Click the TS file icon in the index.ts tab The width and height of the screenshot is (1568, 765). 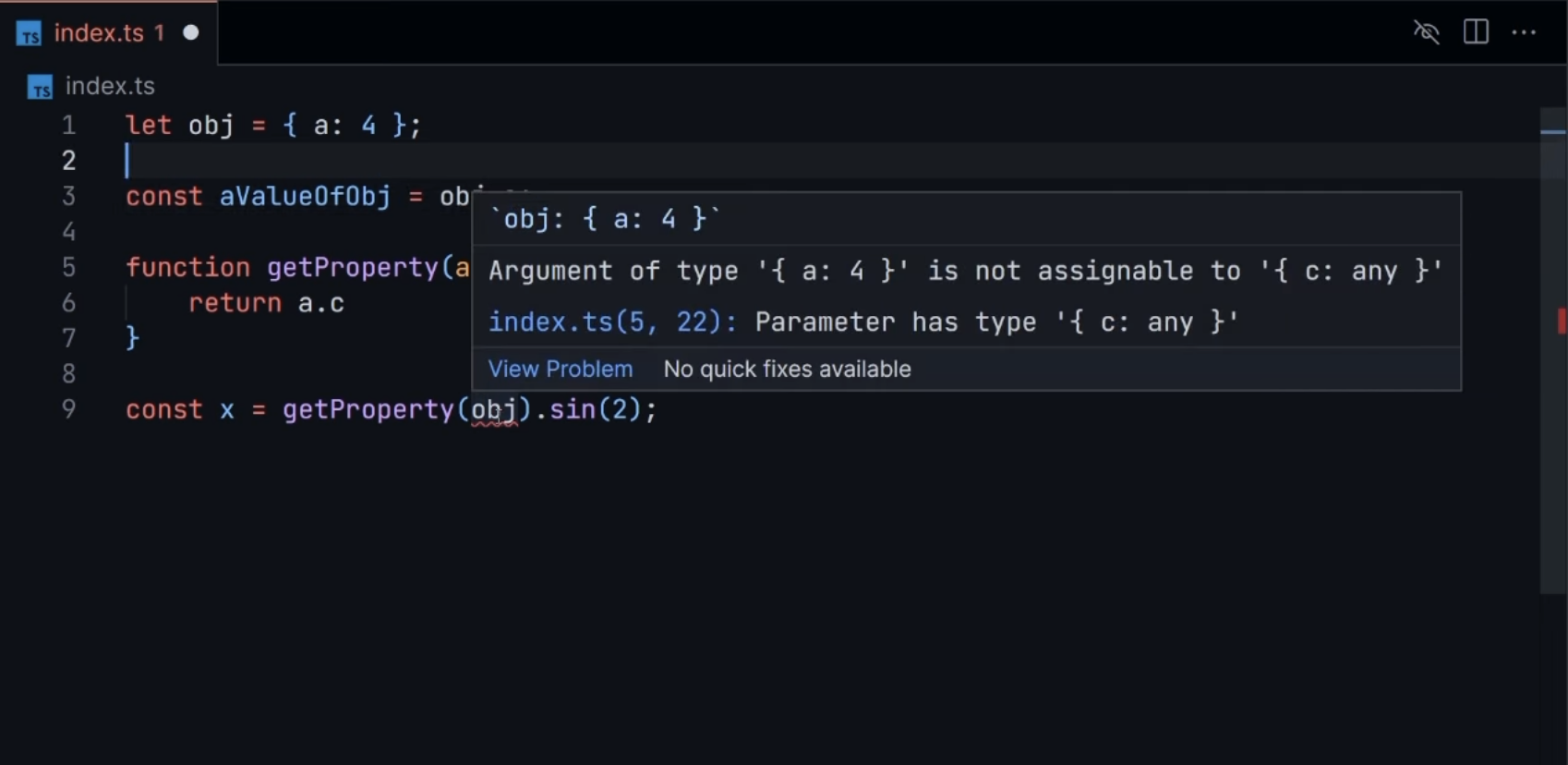tap(30, 34)
